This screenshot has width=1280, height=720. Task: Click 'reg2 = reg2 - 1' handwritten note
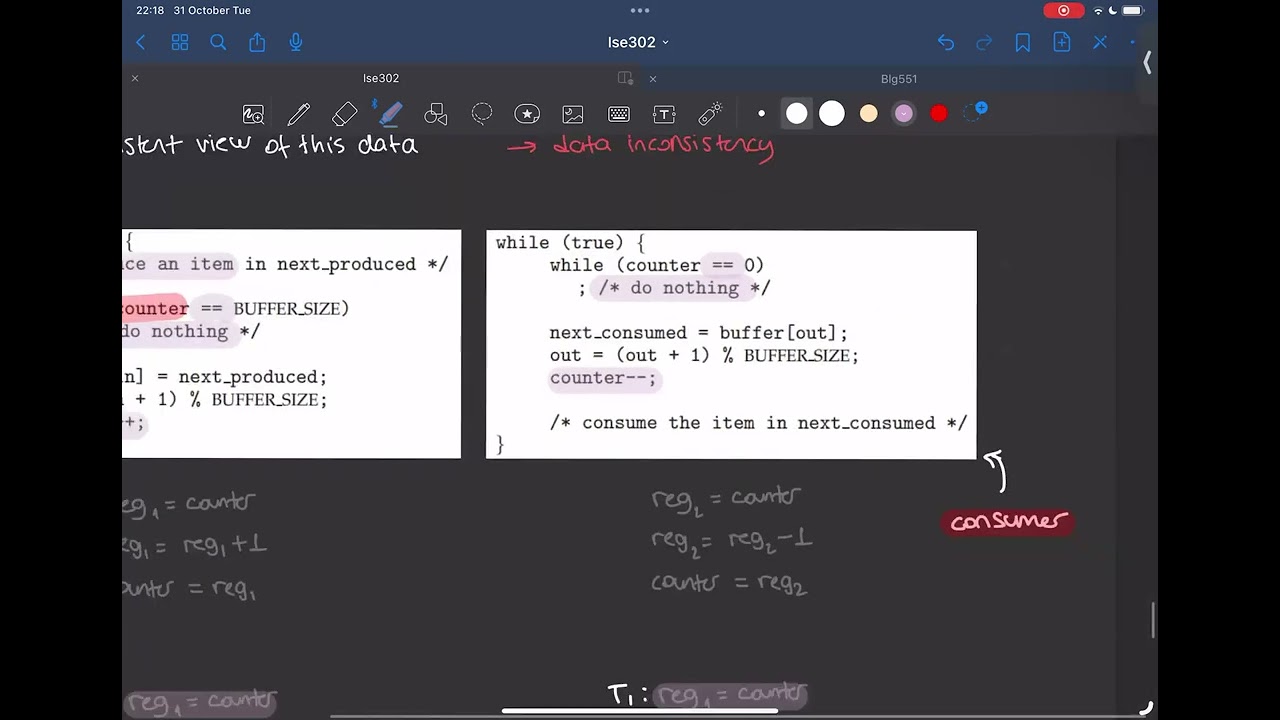731,539
